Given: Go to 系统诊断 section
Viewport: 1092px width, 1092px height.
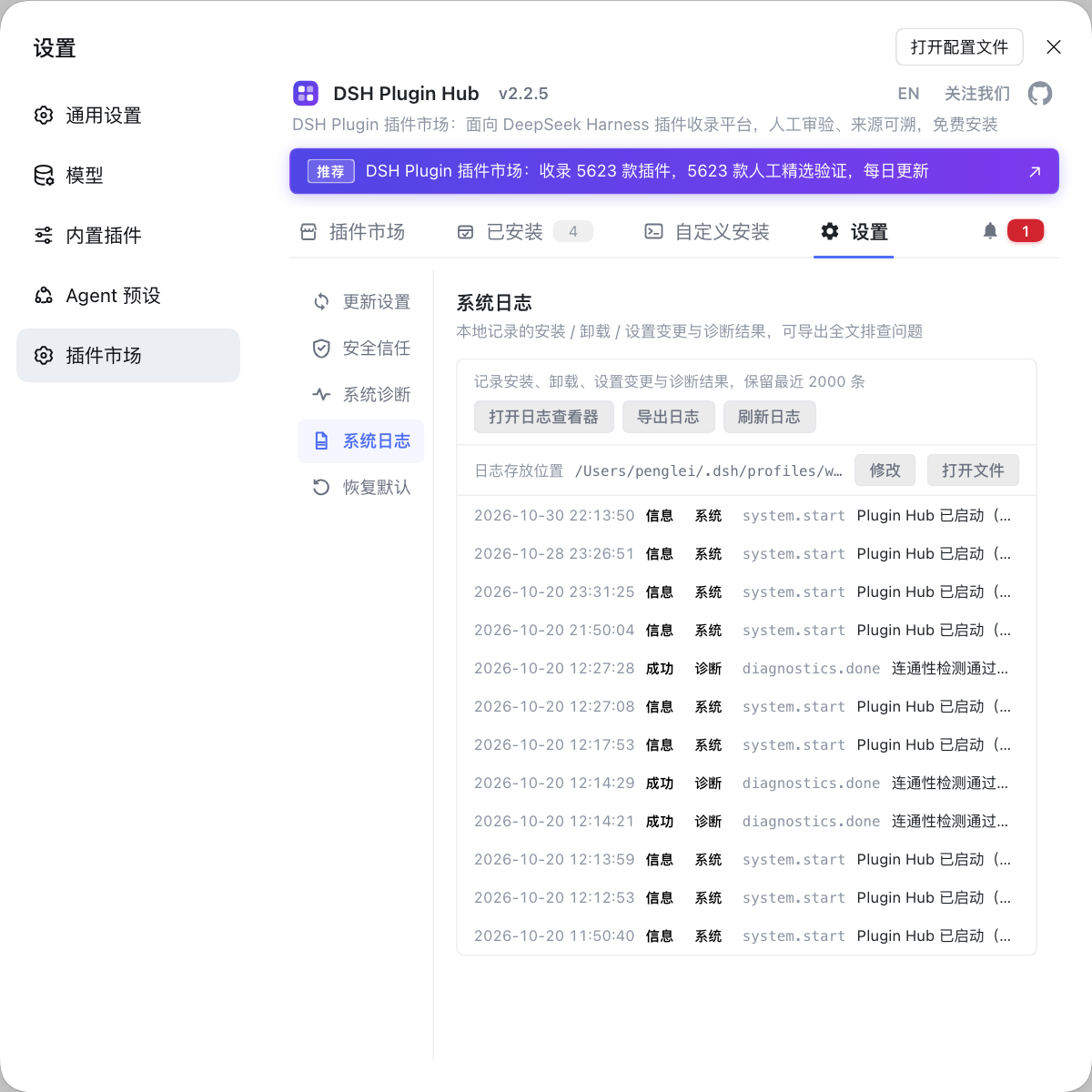Looking at the screenshot, I should click(361, 395).
